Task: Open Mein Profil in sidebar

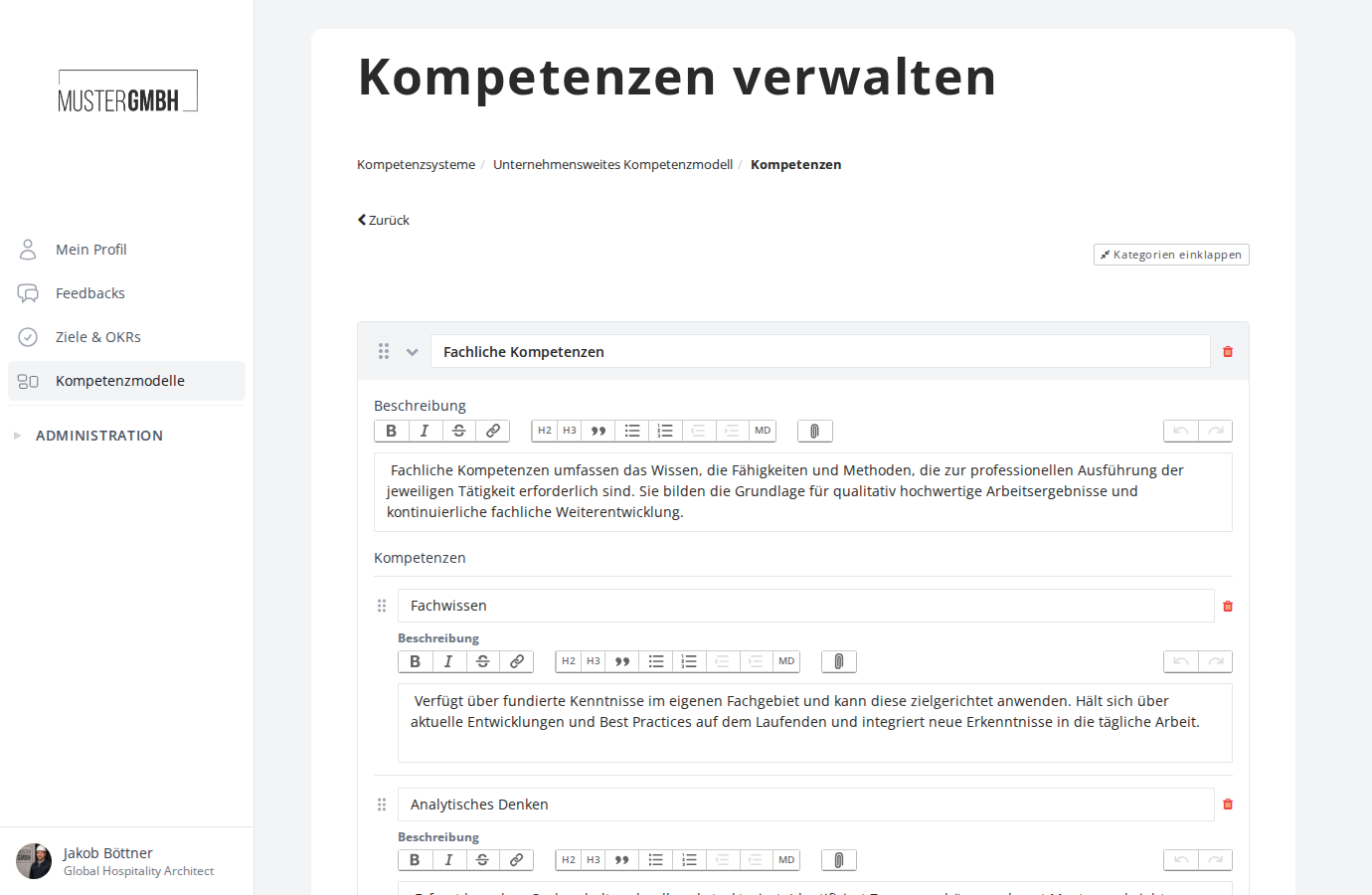Action: tap(126, 250)
